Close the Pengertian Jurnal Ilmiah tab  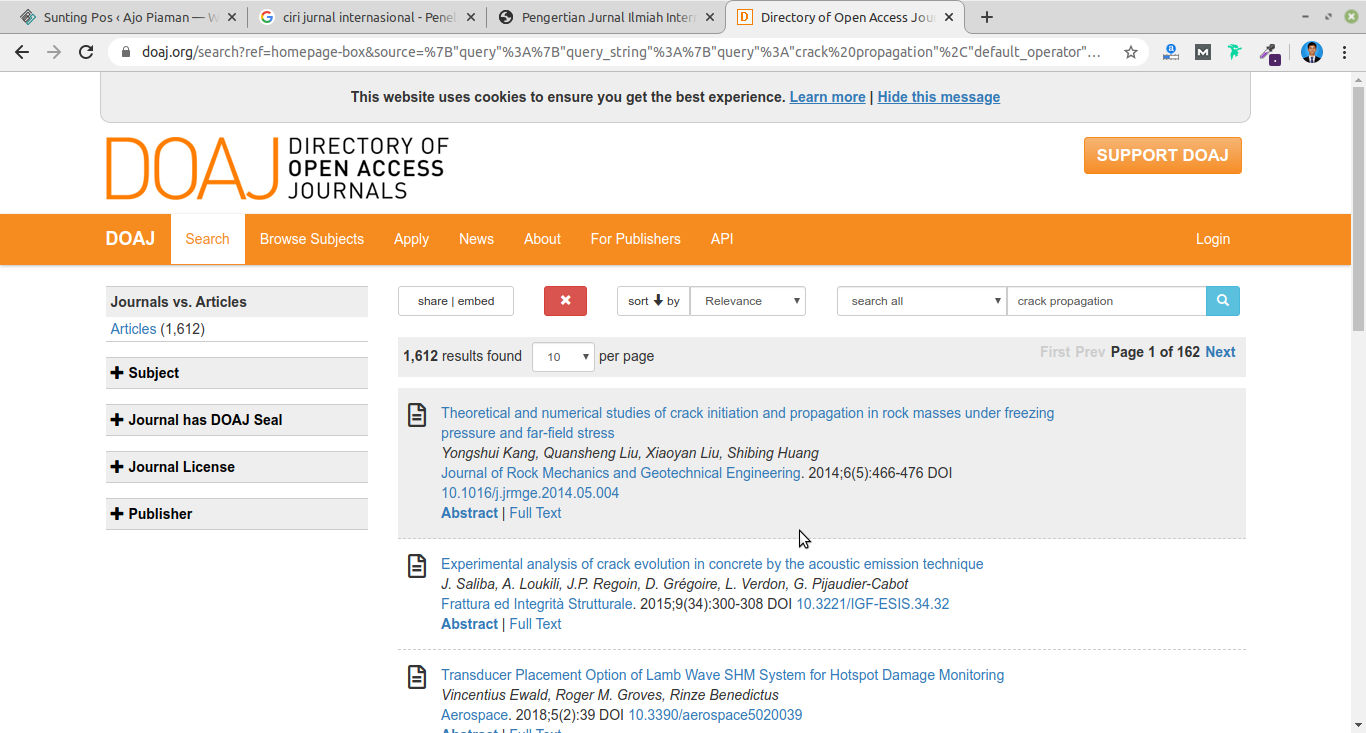[710, 17]
